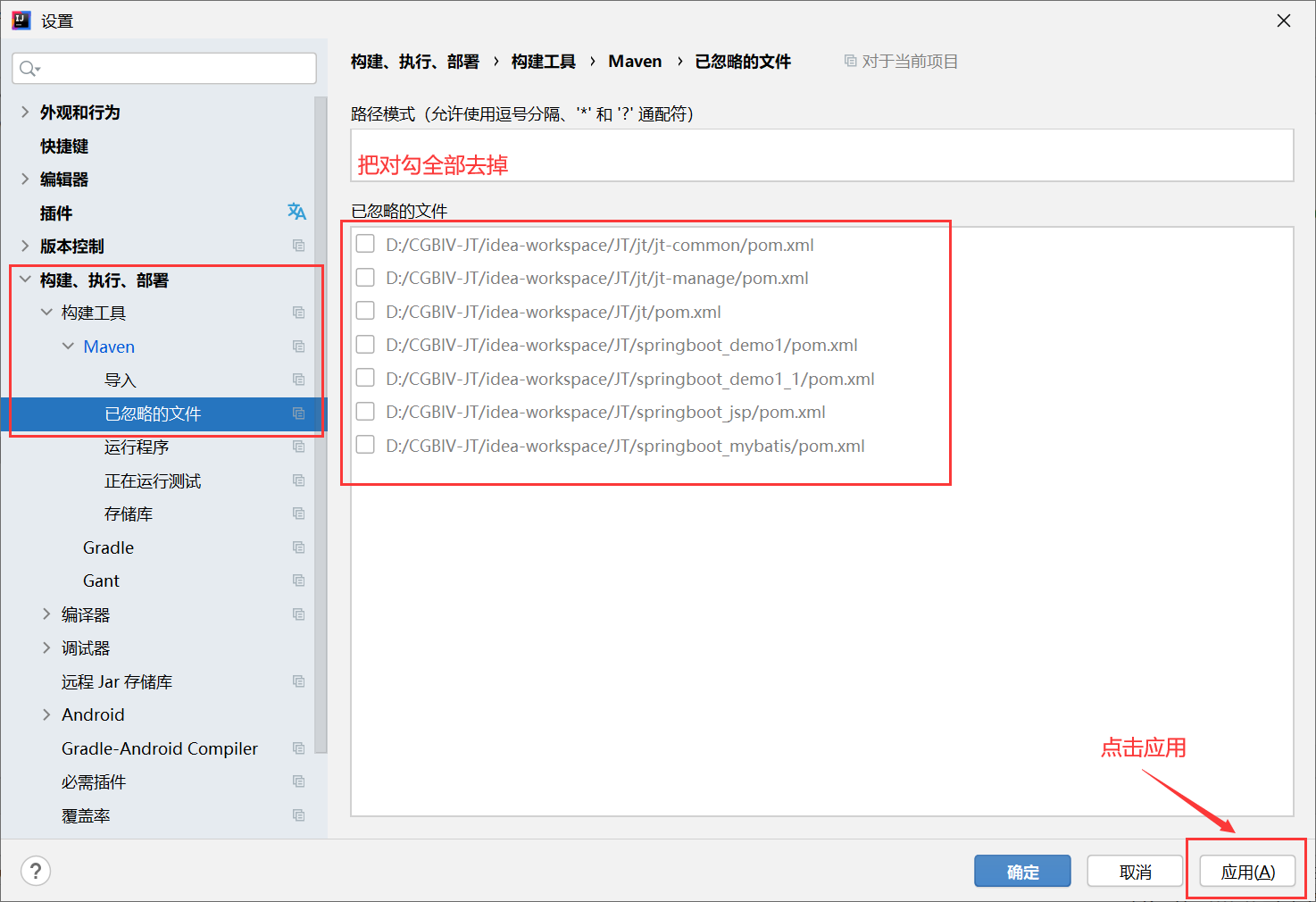Click the copy icon before 对于当前项目

(850, 61)
